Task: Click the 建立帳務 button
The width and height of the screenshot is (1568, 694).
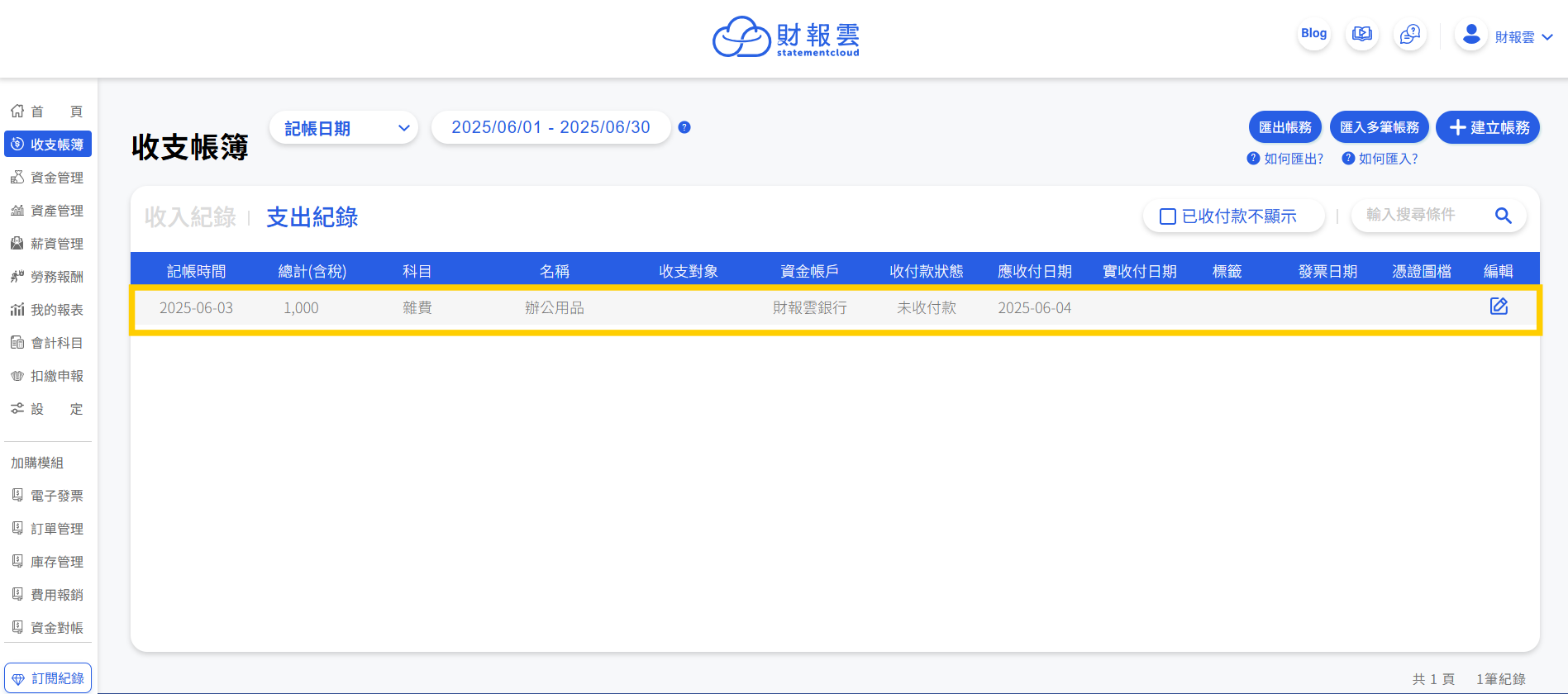Action: click(x=1488, y=127)
